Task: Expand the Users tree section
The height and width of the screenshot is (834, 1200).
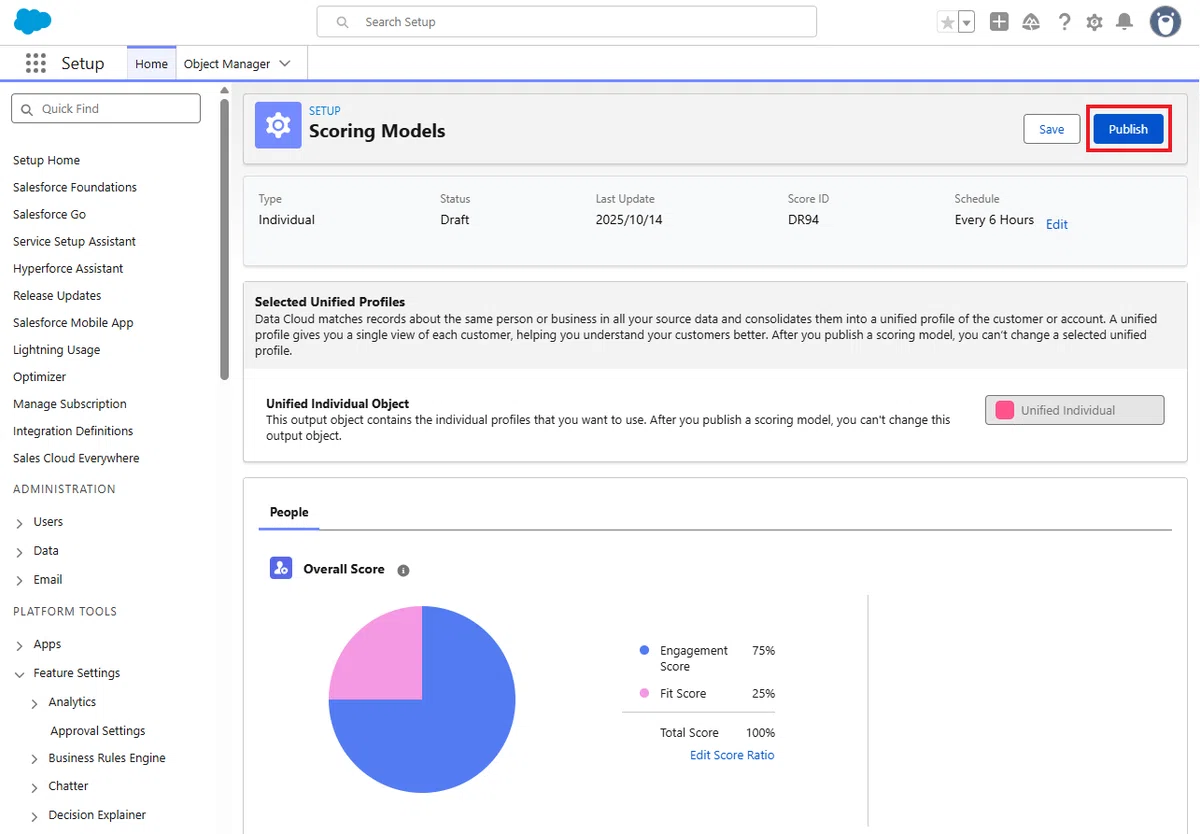Action: click(x=21, y=523)
